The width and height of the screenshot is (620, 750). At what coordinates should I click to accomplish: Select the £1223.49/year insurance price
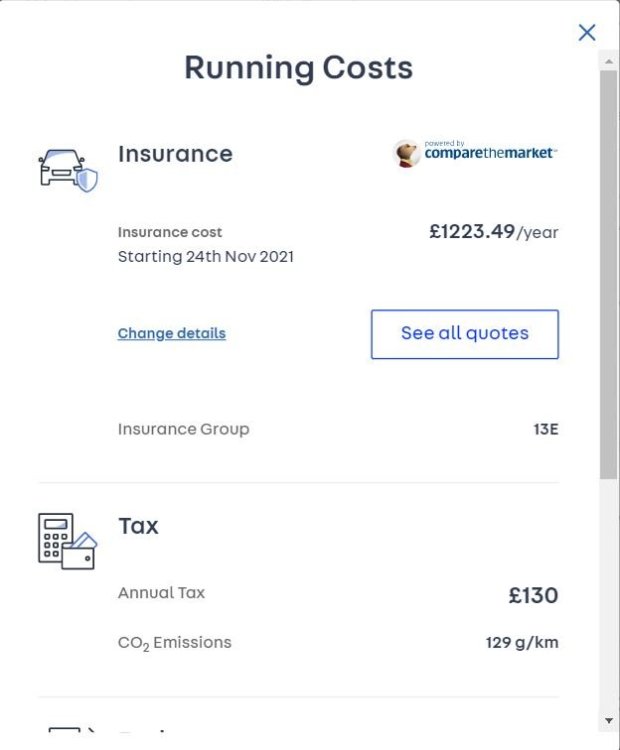click(x=494, y=232)
